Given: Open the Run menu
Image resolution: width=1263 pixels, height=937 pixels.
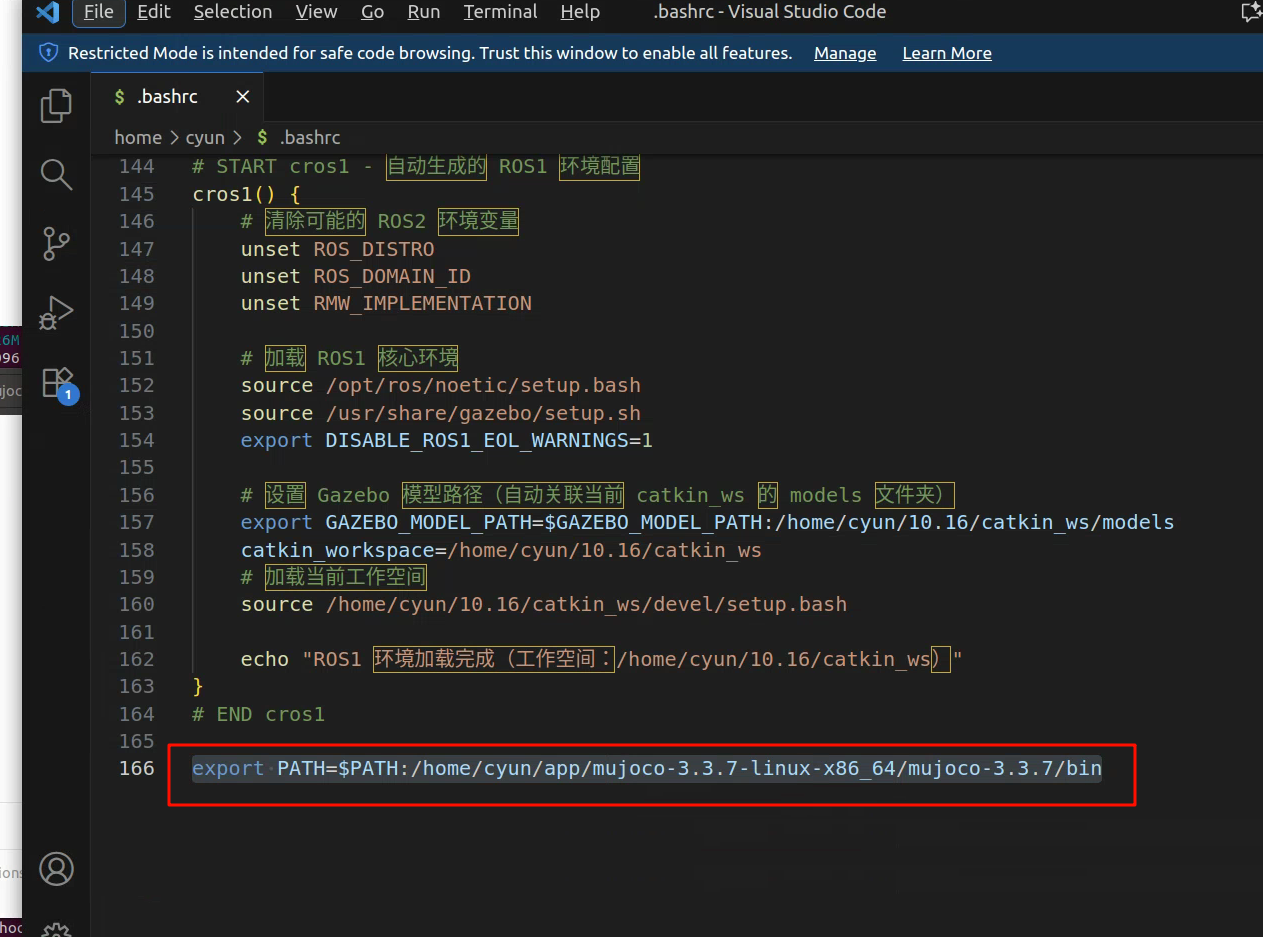Looking at the screenshot, I should coord(424,12).
